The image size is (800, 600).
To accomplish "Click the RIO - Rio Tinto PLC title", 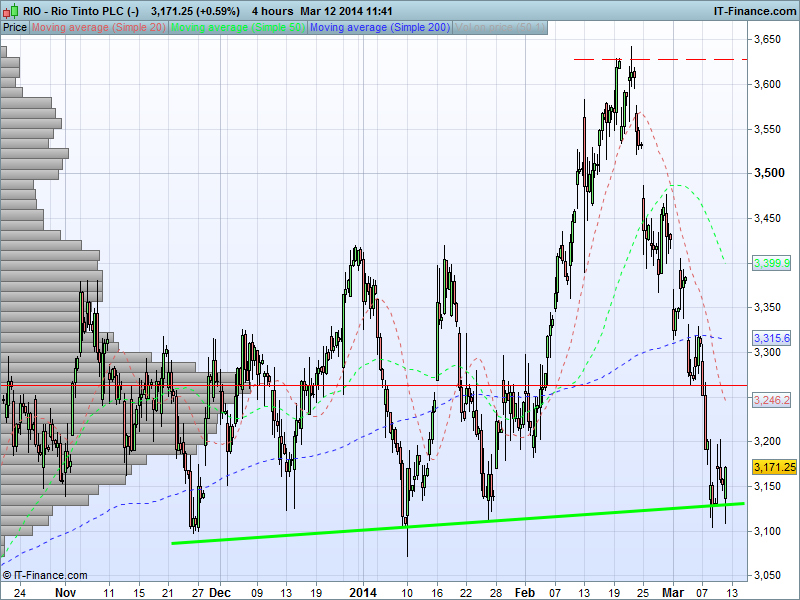I will click(x=81, y=11).
